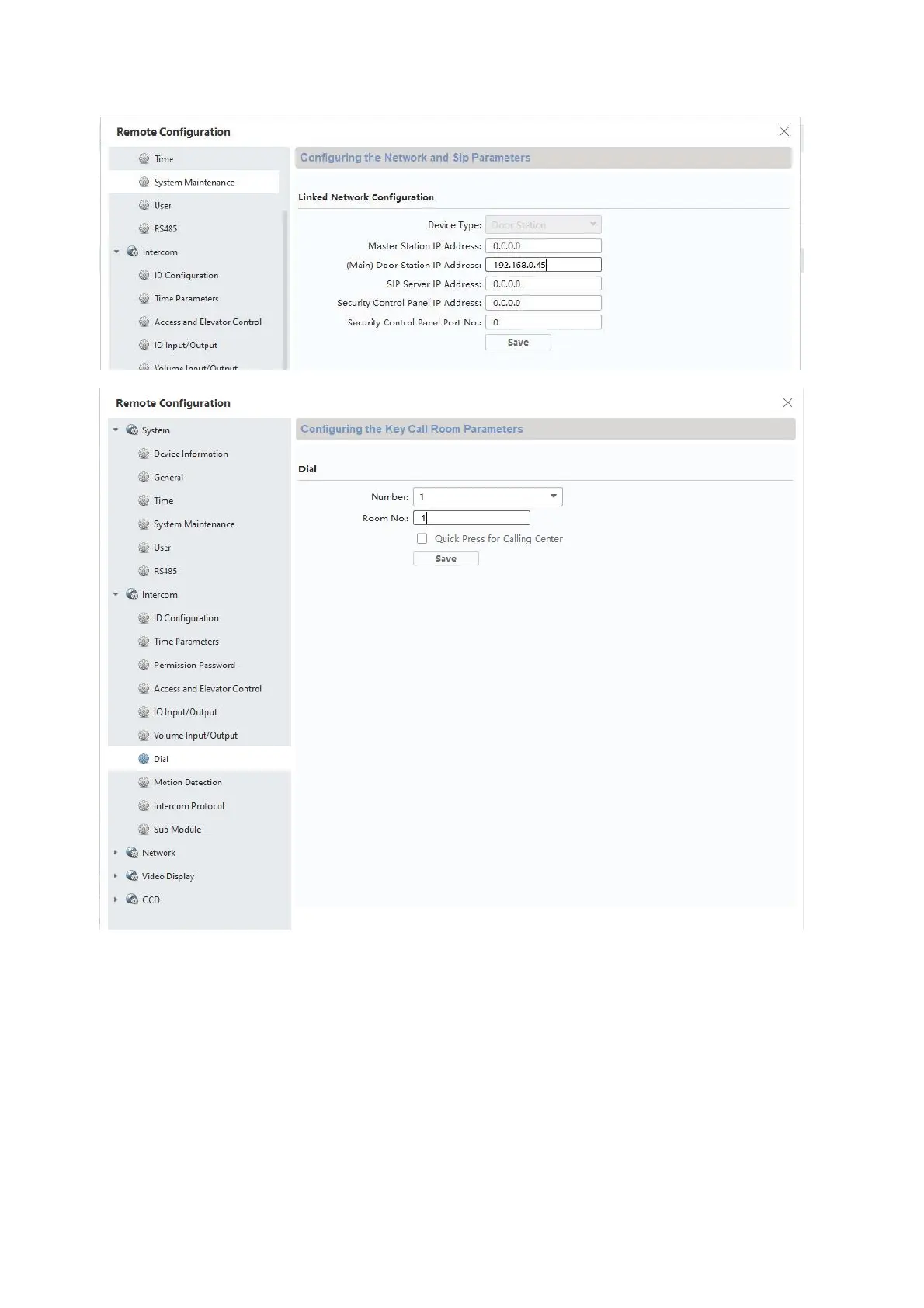Click the SIP Server IP Address field

pos(543,284)
